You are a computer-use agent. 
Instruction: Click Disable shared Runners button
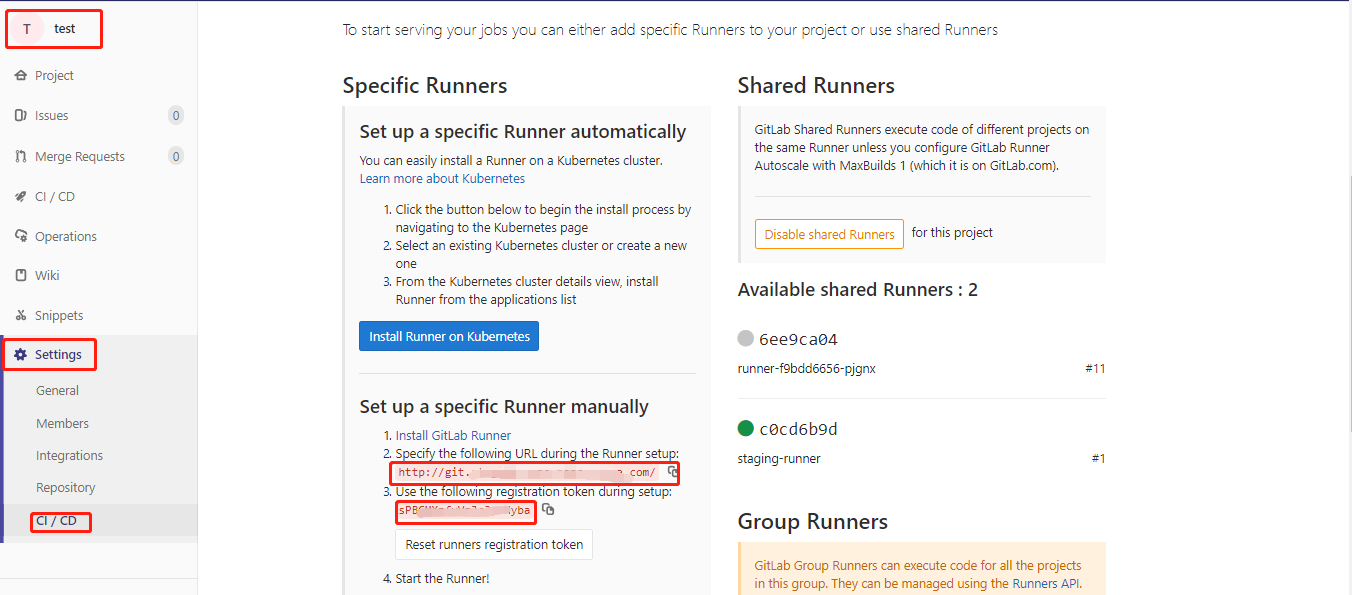(829, 234)
